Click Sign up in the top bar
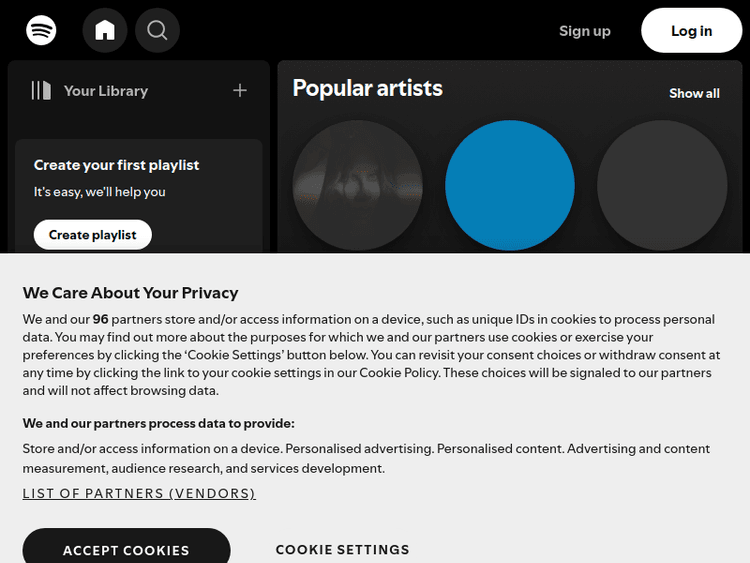This screenshot has width=750, height=563. tap(585, 31)
